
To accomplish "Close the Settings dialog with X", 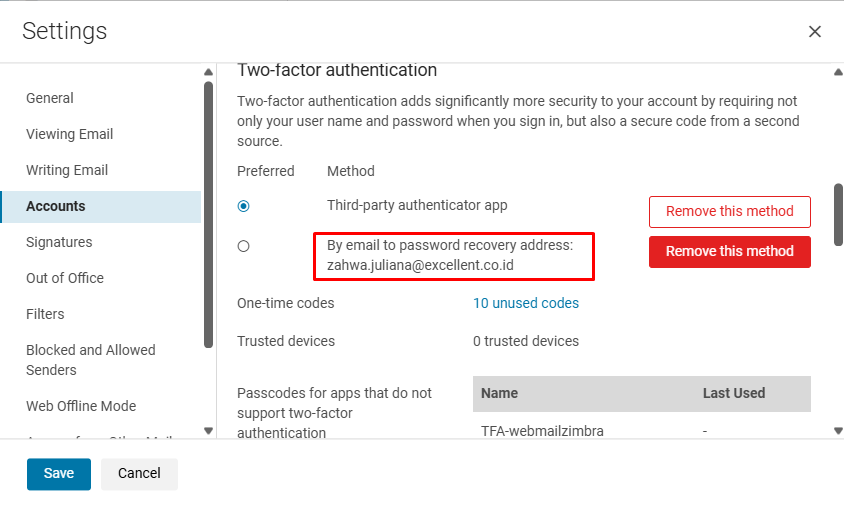I will tap(814, 32).
